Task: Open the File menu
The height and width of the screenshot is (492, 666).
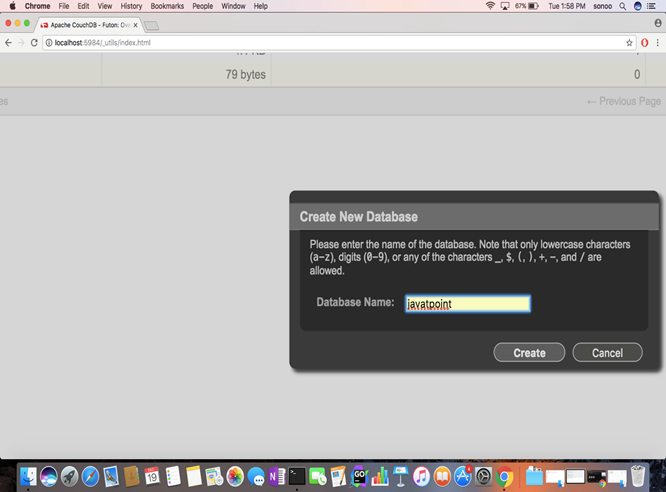Action: click(x=64, y=6)
